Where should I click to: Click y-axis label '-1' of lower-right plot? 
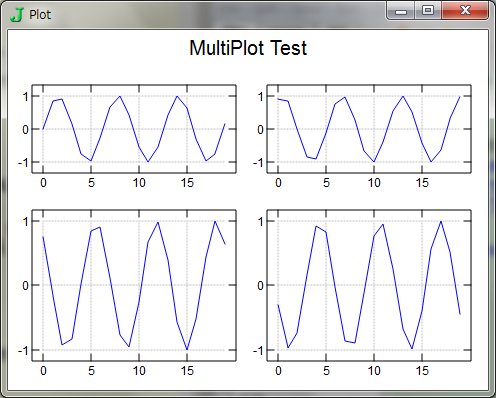click(259, 351)
